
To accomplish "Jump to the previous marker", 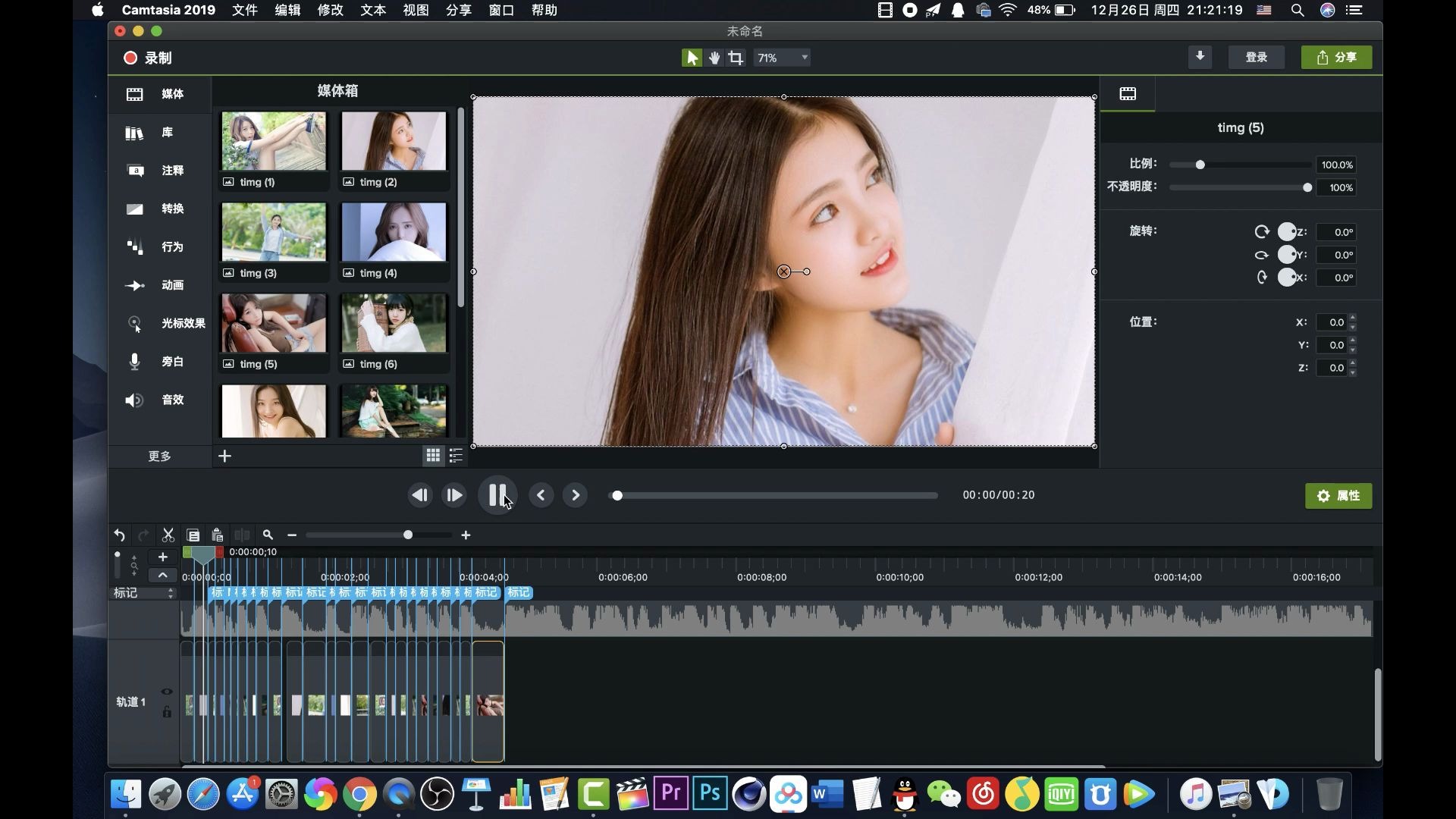I will point(541,495).
